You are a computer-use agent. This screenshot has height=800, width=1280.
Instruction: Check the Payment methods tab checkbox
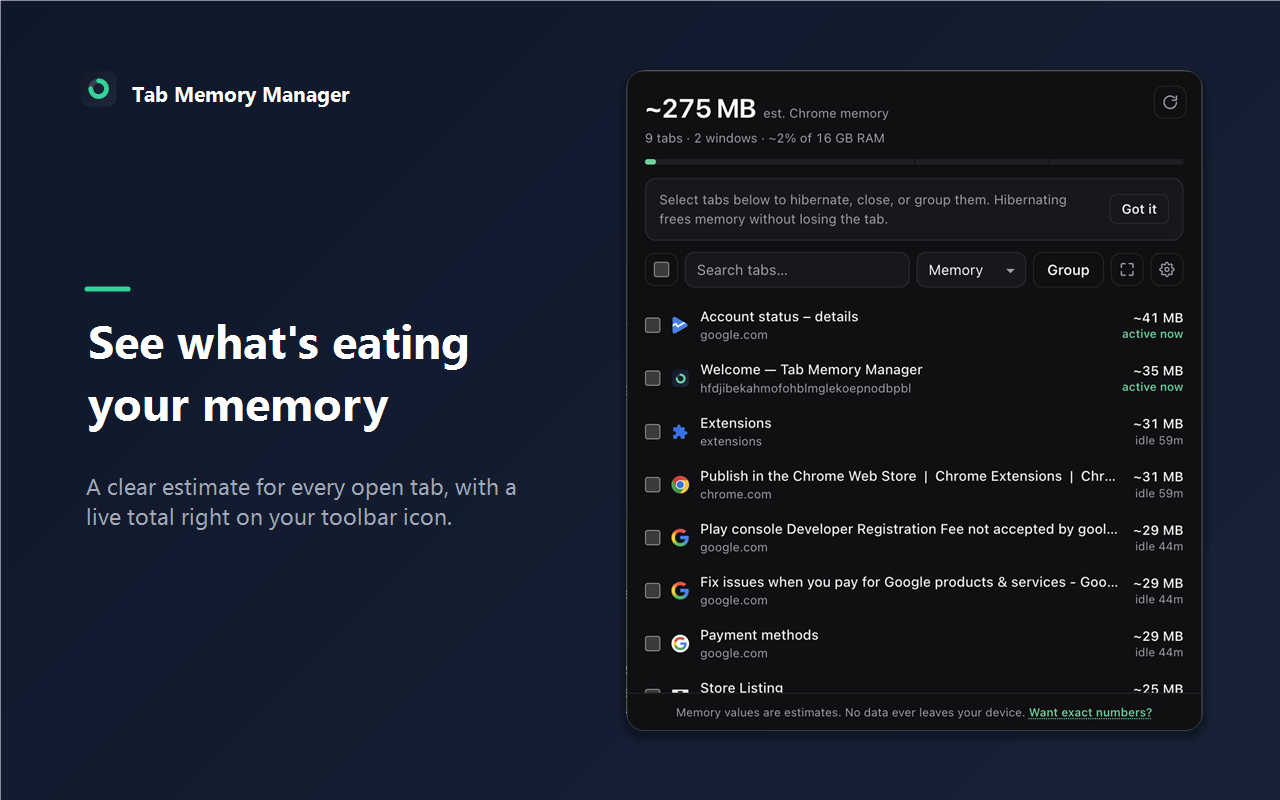click(x=653, y=644)
